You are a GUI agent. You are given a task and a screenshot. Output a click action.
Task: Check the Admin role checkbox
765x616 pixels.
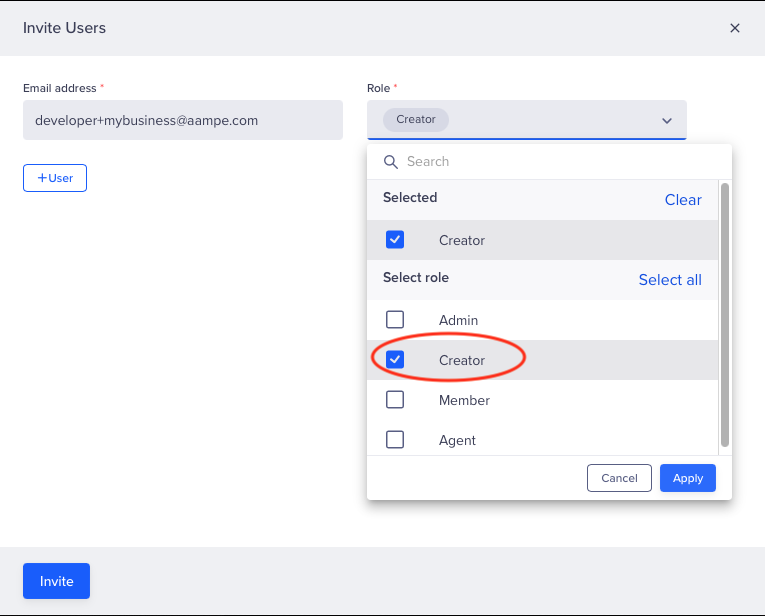point(395,319)
